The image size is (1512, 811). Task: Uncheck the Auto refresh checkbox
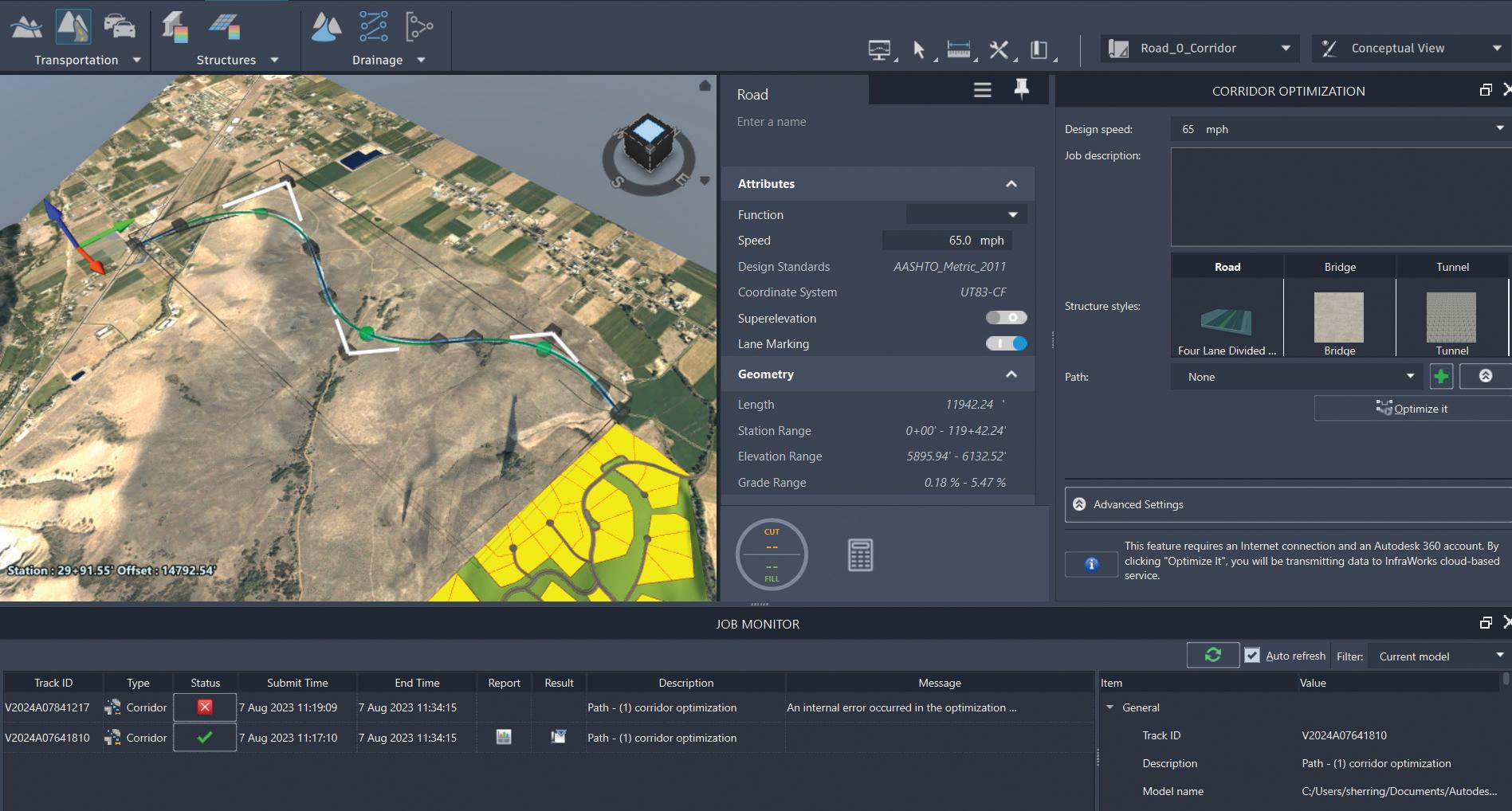coord(1252,656)
